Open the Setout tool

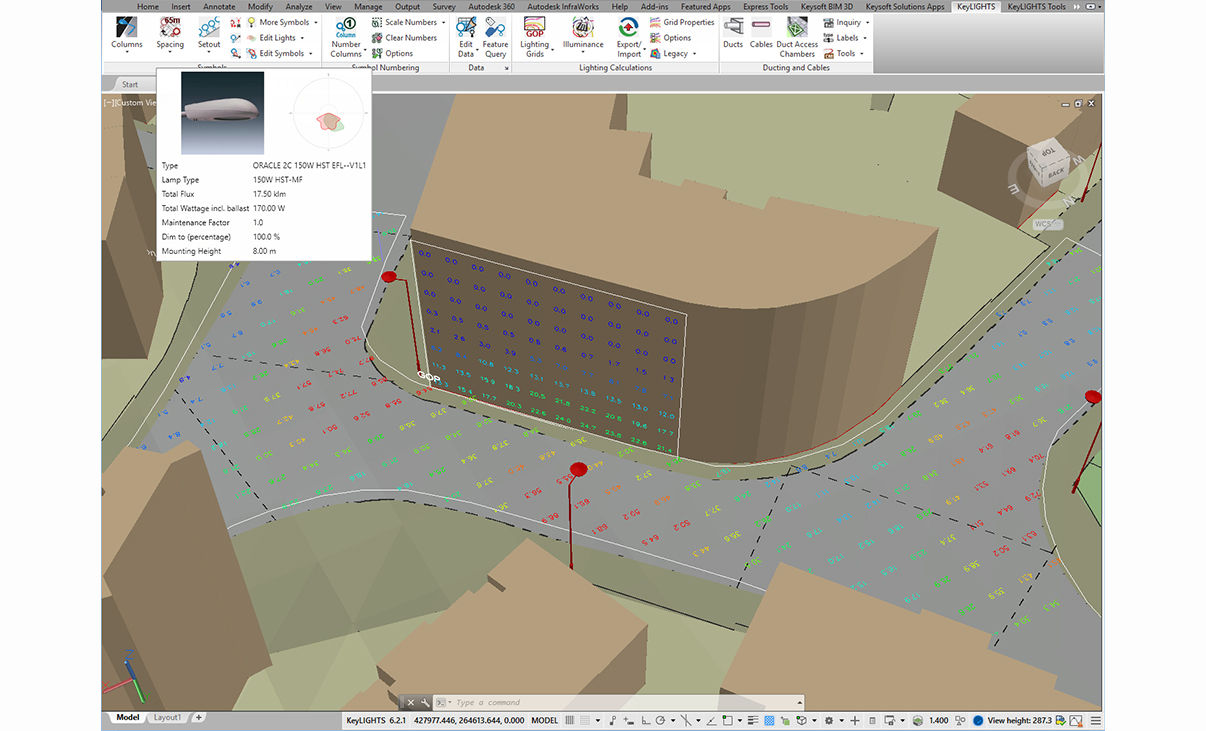[x=209, y=28]
